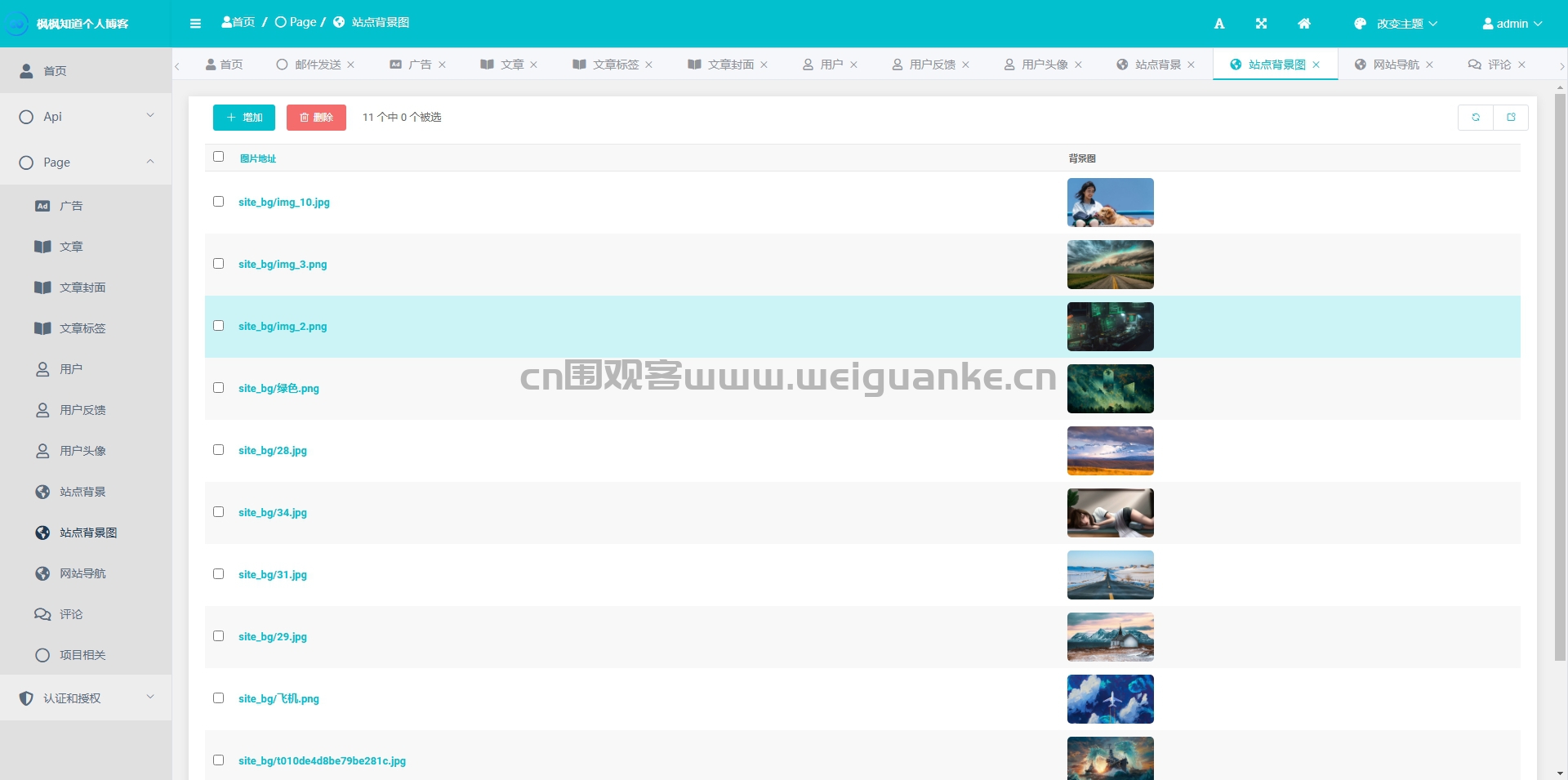This screenshot has height=780, width=1568.
Task: Click the red 删除 delete button
Action: point(316,118)
